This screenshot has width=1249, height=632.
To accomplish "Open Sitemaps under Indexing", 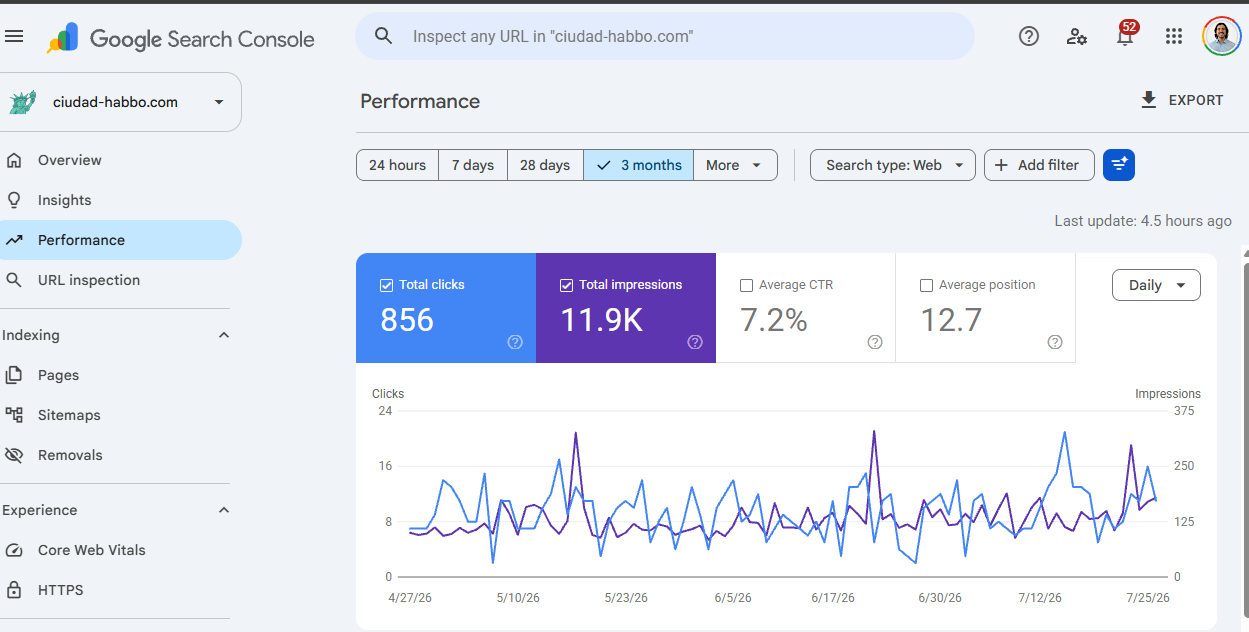I will tap(121, 415).
